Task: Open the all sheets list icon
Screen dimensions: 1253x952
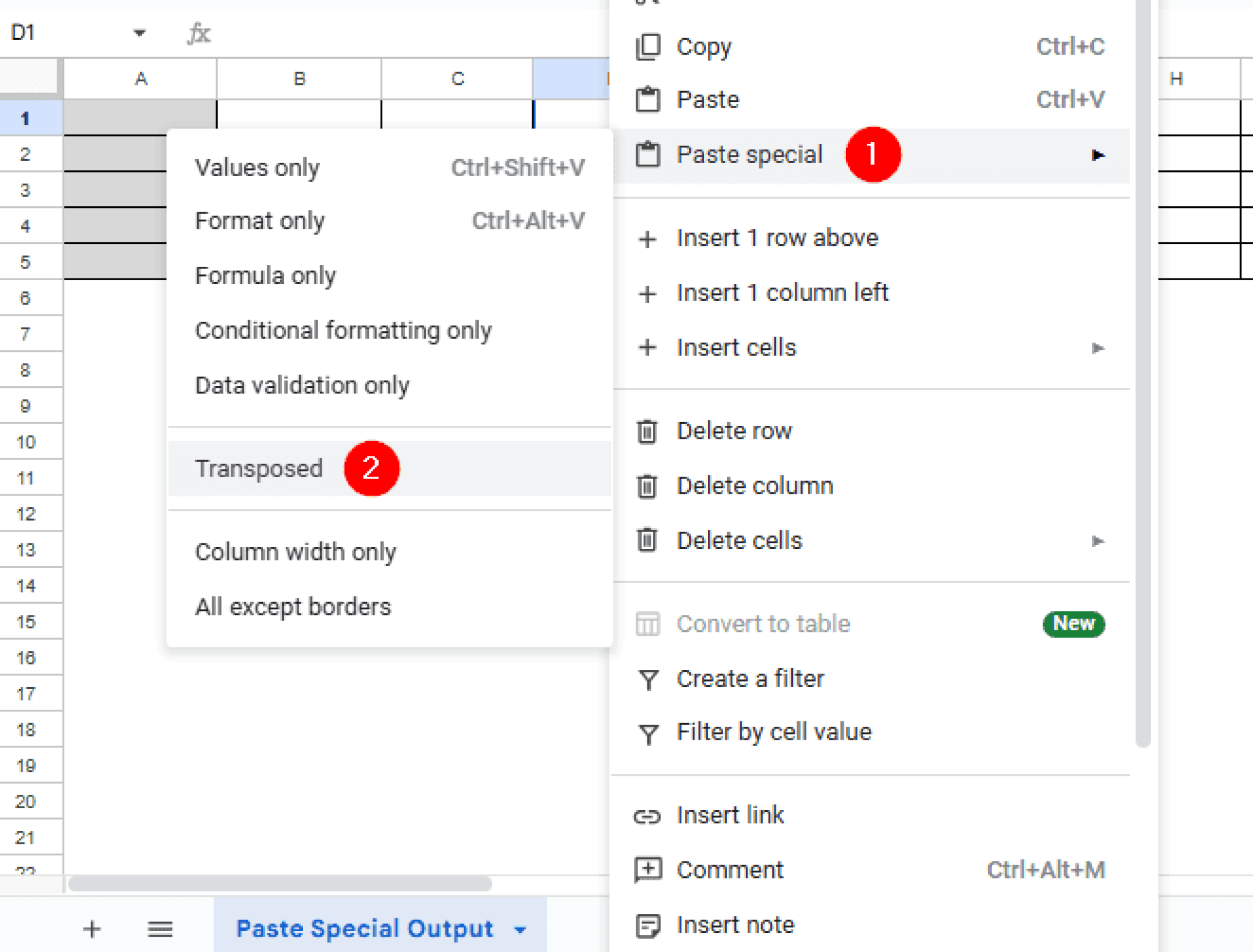Action: tap(160, 929)
